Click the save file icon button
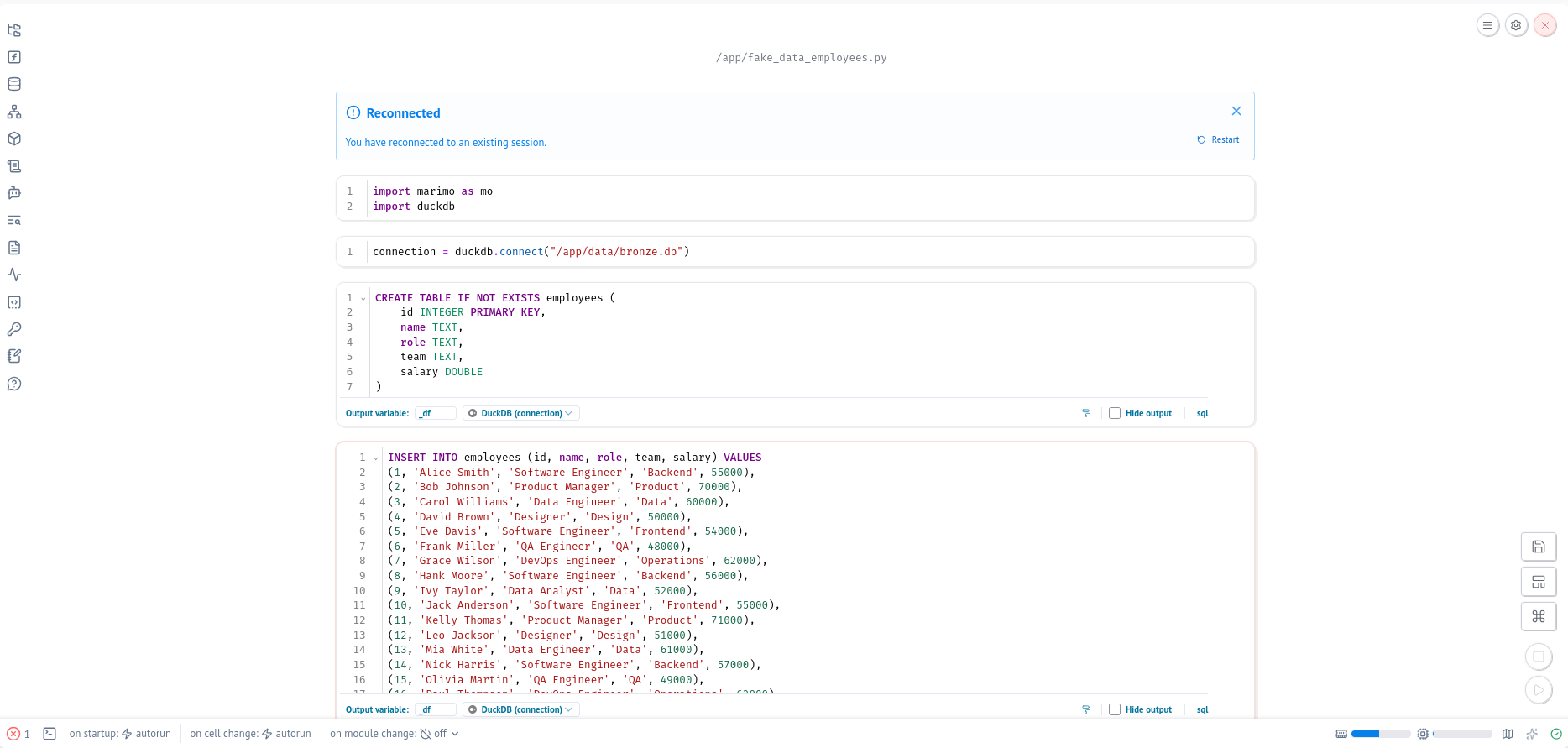The width and height of the screenshot is (1568, 748). pos(1538,547)
